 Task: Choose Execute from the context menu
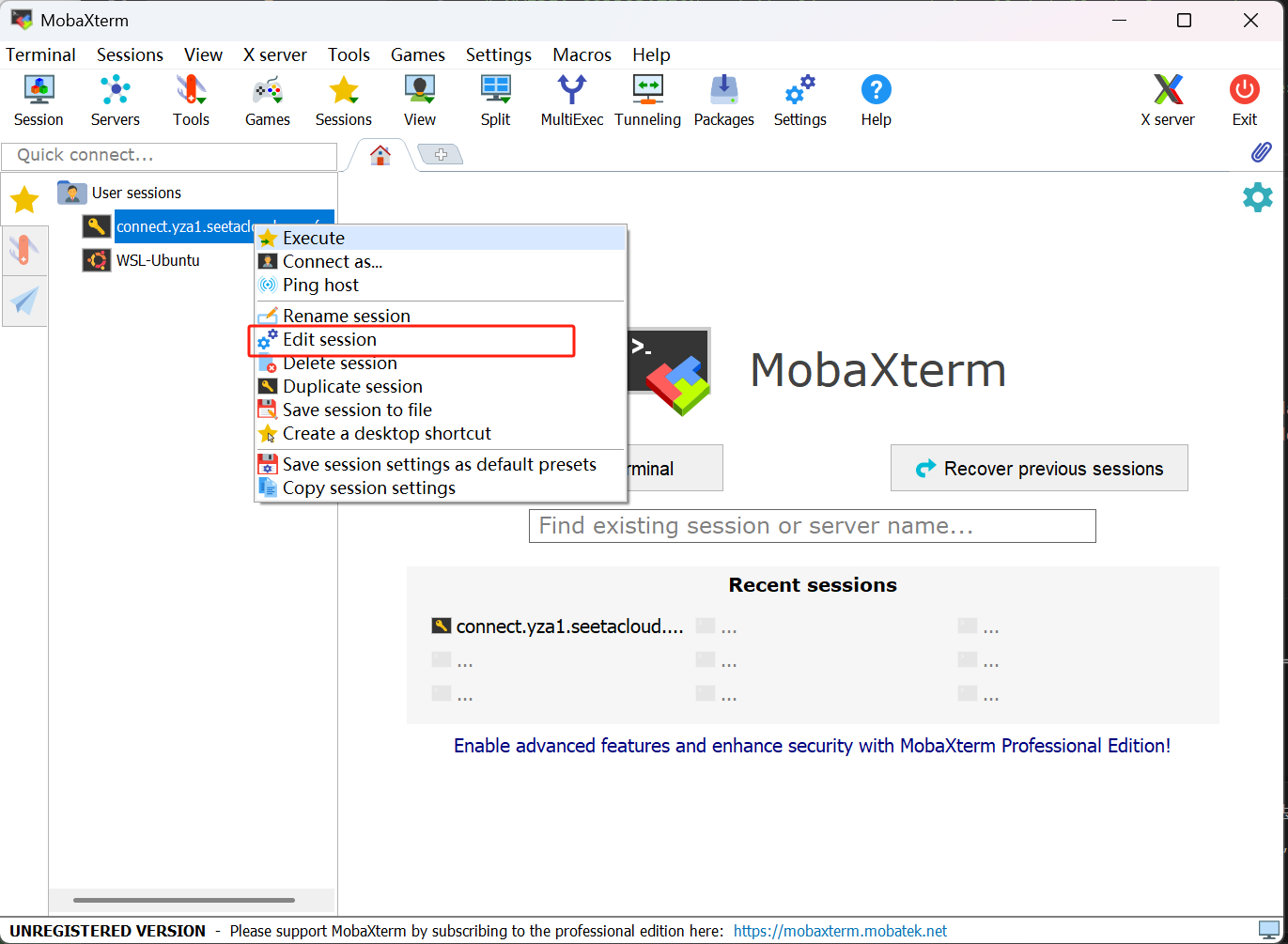coord(441,239)
